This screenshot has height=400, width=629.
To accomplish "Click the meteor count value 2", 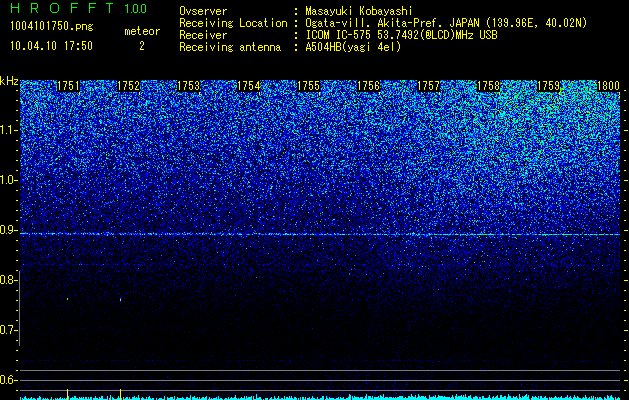I will pyautogui.click(x=142, y=46).
